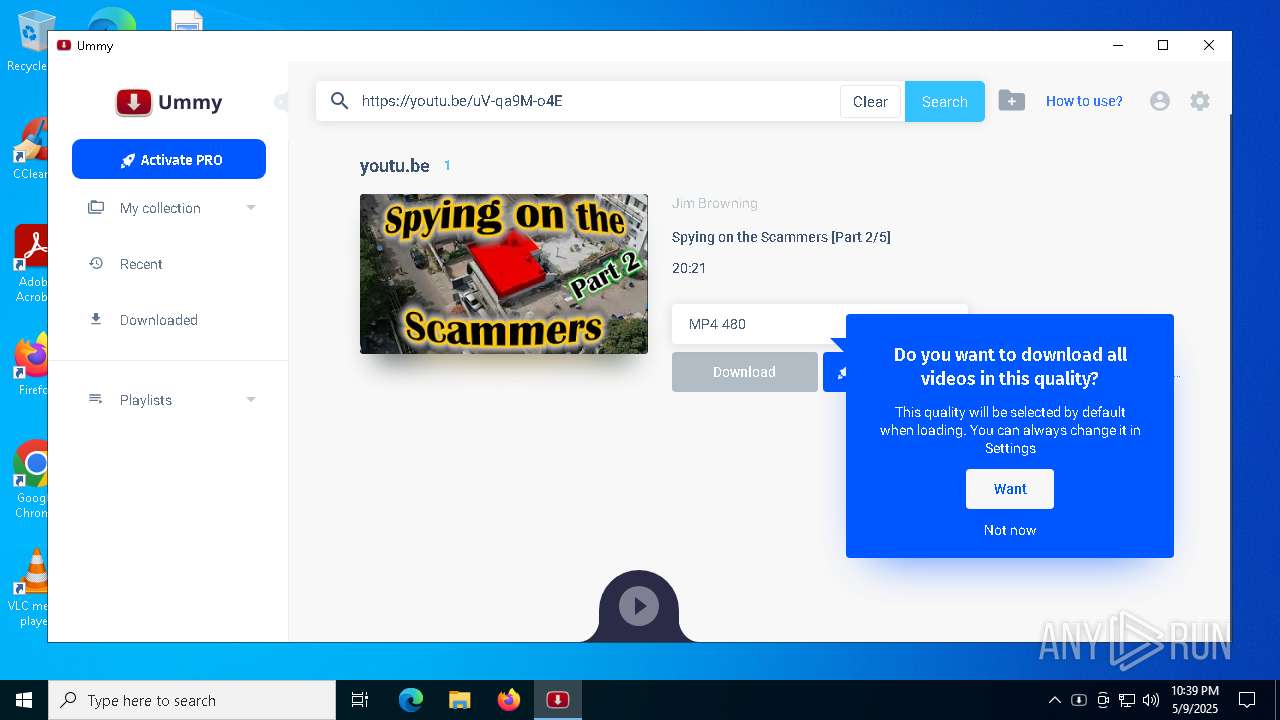Viewport: 1280px width, 720px height.
Task: Confirm with the Want button
Action: (x=1010, y=489)
